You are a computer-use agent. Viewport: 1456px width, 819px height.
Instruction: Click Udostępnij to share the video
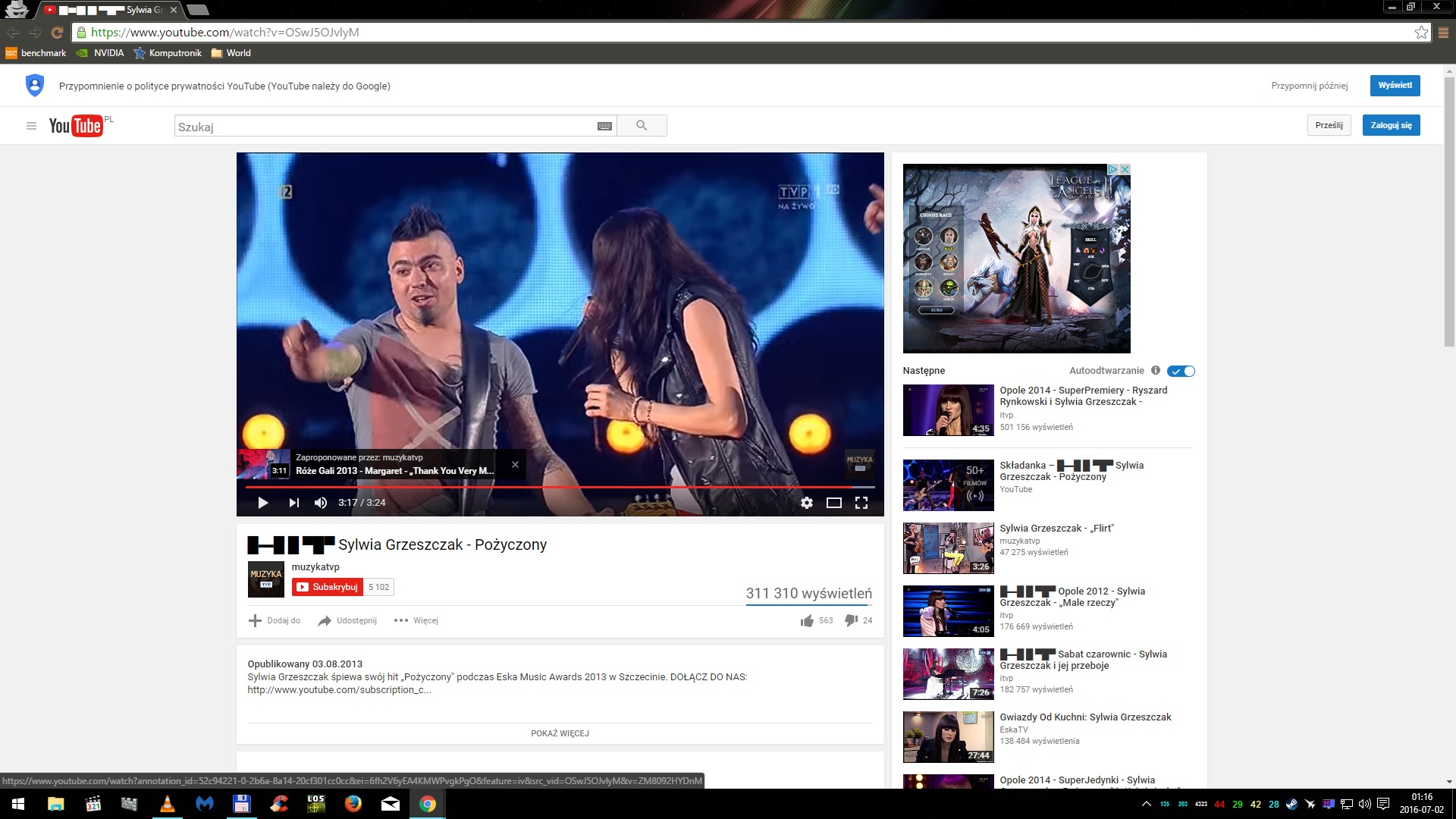tap(347, 620)
